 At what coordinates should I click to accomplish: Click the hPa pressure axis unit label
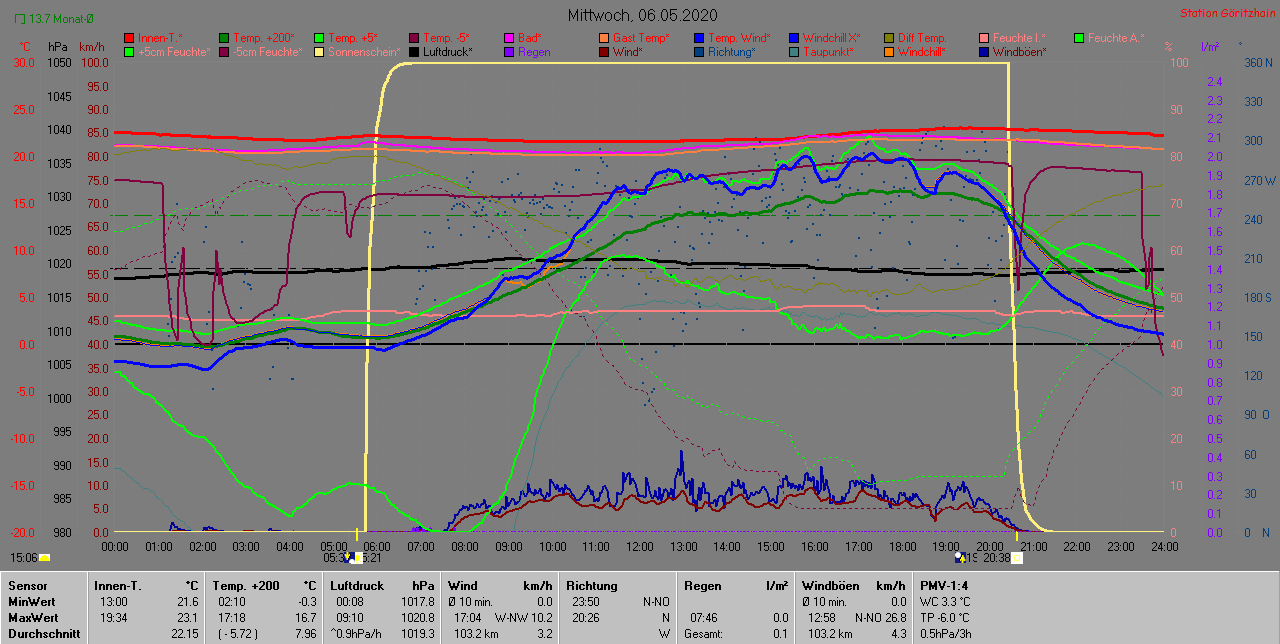(x=58, y=47)
